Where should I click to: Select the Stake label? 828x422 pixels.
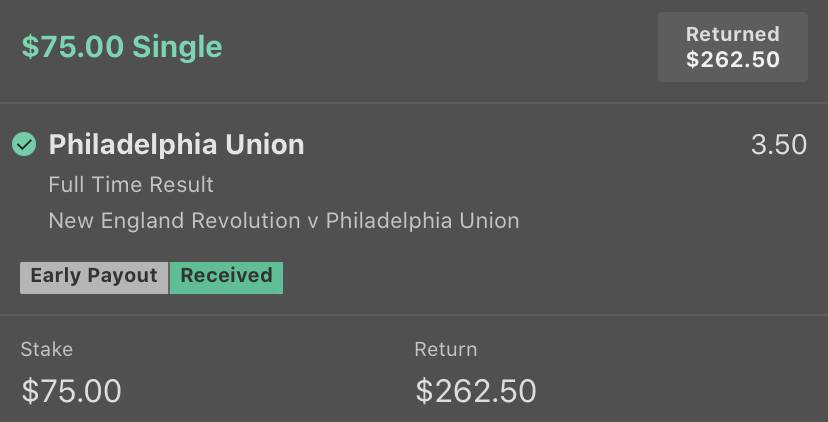(x=46, y=350)
